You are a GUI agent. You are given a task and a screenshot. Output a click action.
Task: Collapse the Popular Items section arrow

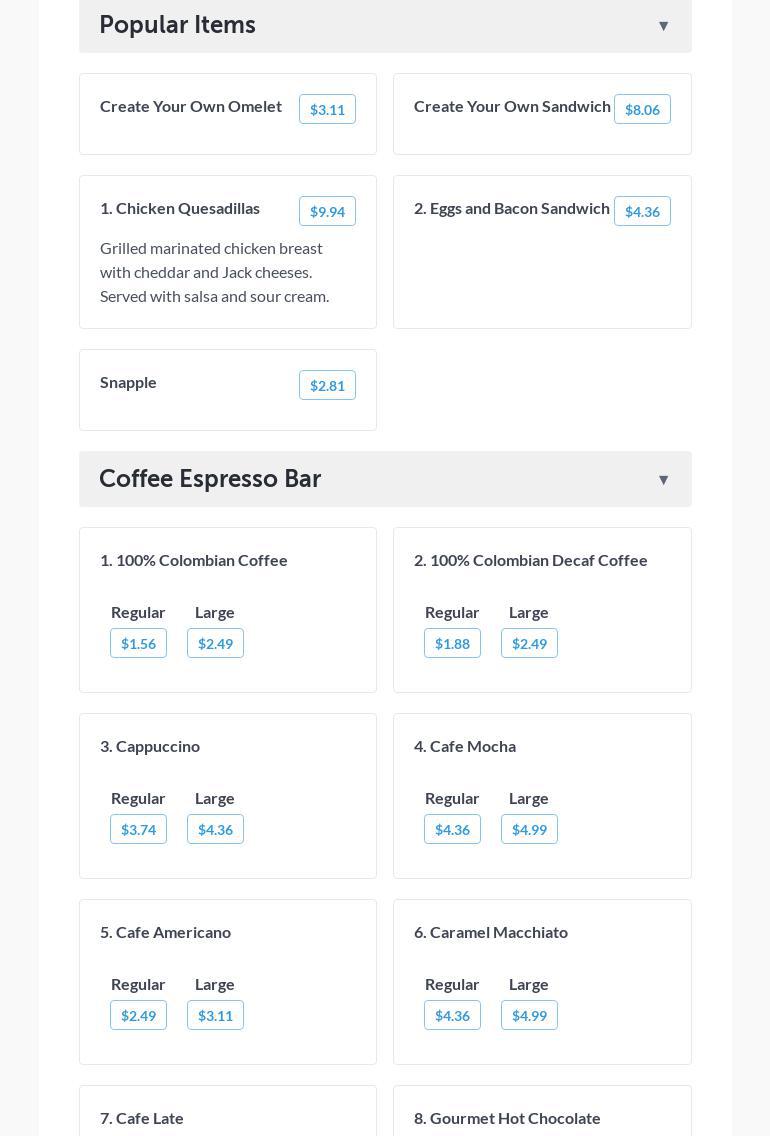pos(663,26)
